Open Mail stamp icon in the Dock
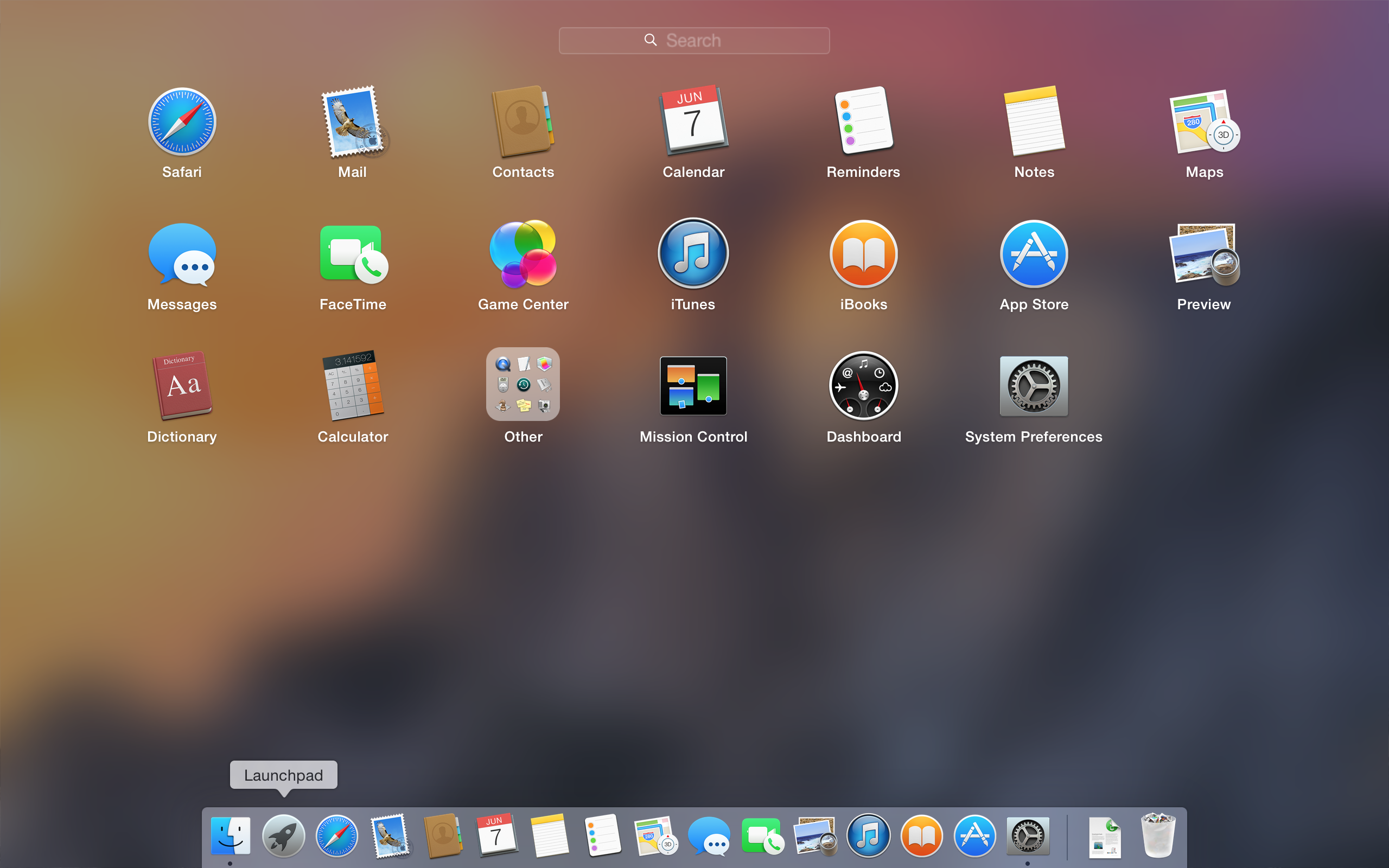 [390, 835]
